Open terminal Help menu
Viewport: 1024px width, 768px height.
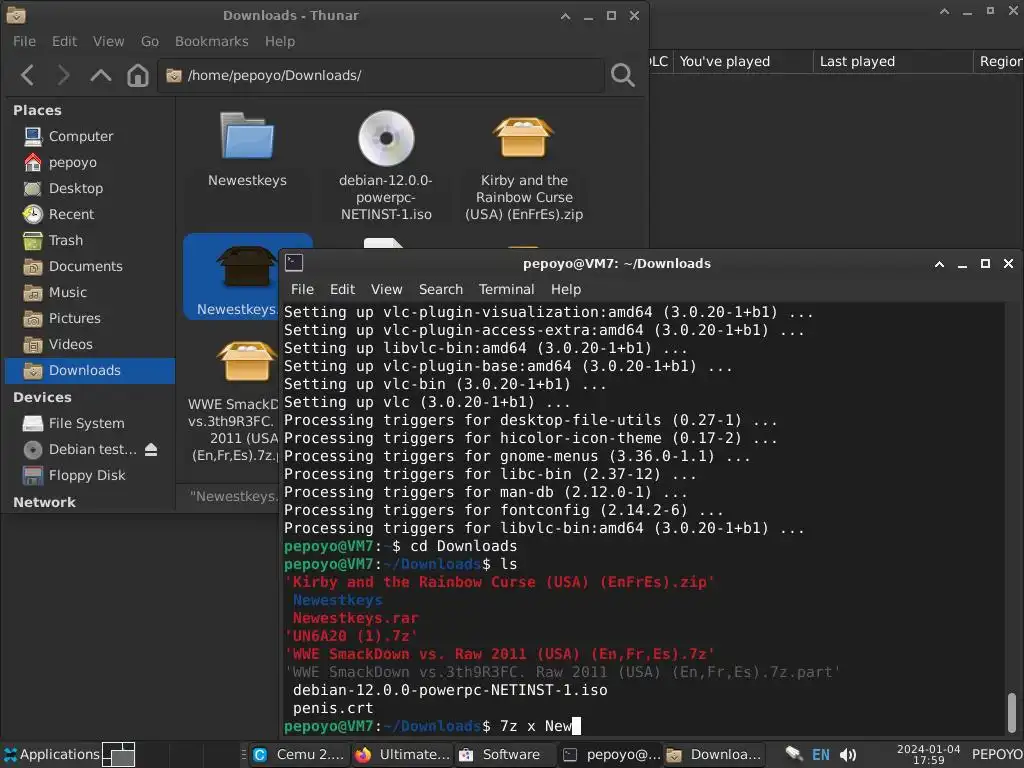pos(566,289)
